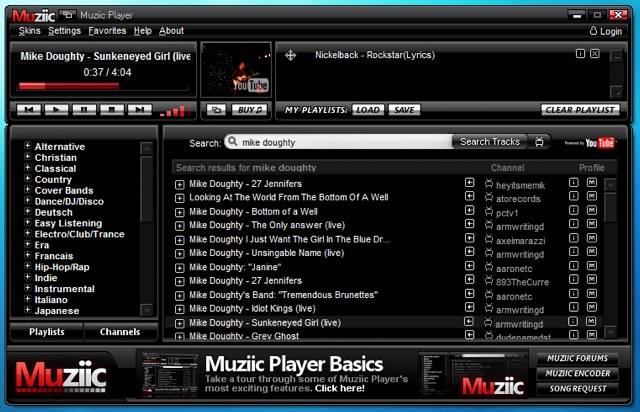640x412 pixels.
Task: Save the current playlist
Action: point(404,110)
